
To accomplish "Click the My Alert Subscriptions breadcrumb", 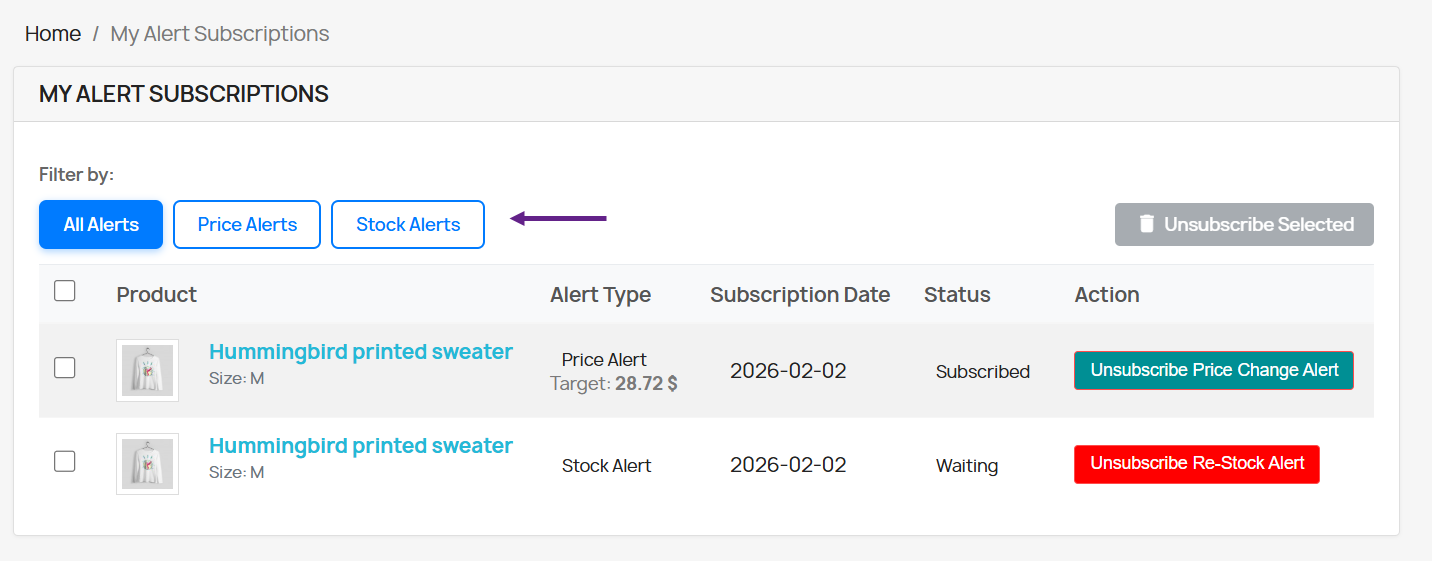I will pos(220,34).
